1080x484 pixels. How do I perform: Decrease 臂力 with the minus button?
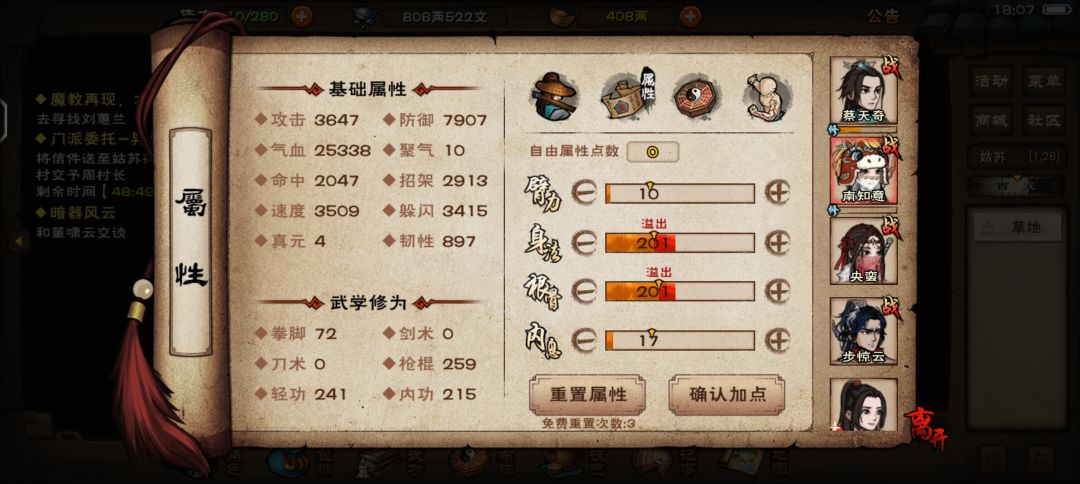click(x=583, y=193)
